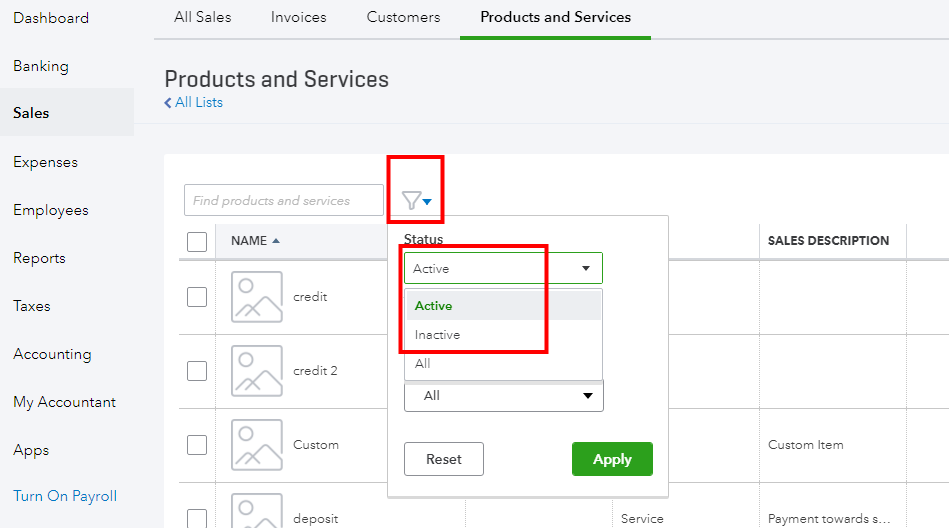Image resolution: width=949 pixels, height=528 pixels.
Task: Switch to the Invoices tab
Action: click(298, 17)
